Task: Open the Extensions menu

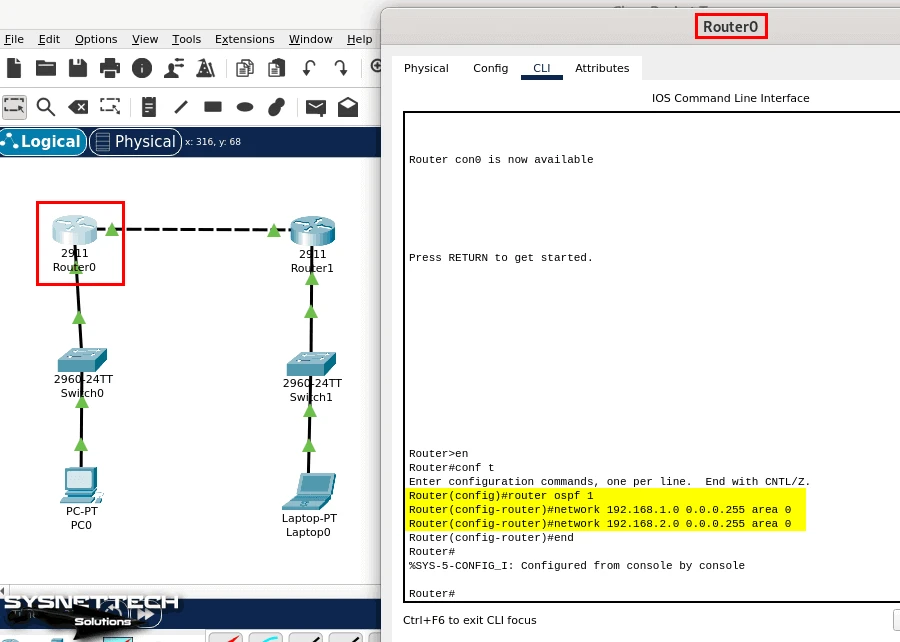Action: point(244,39)
